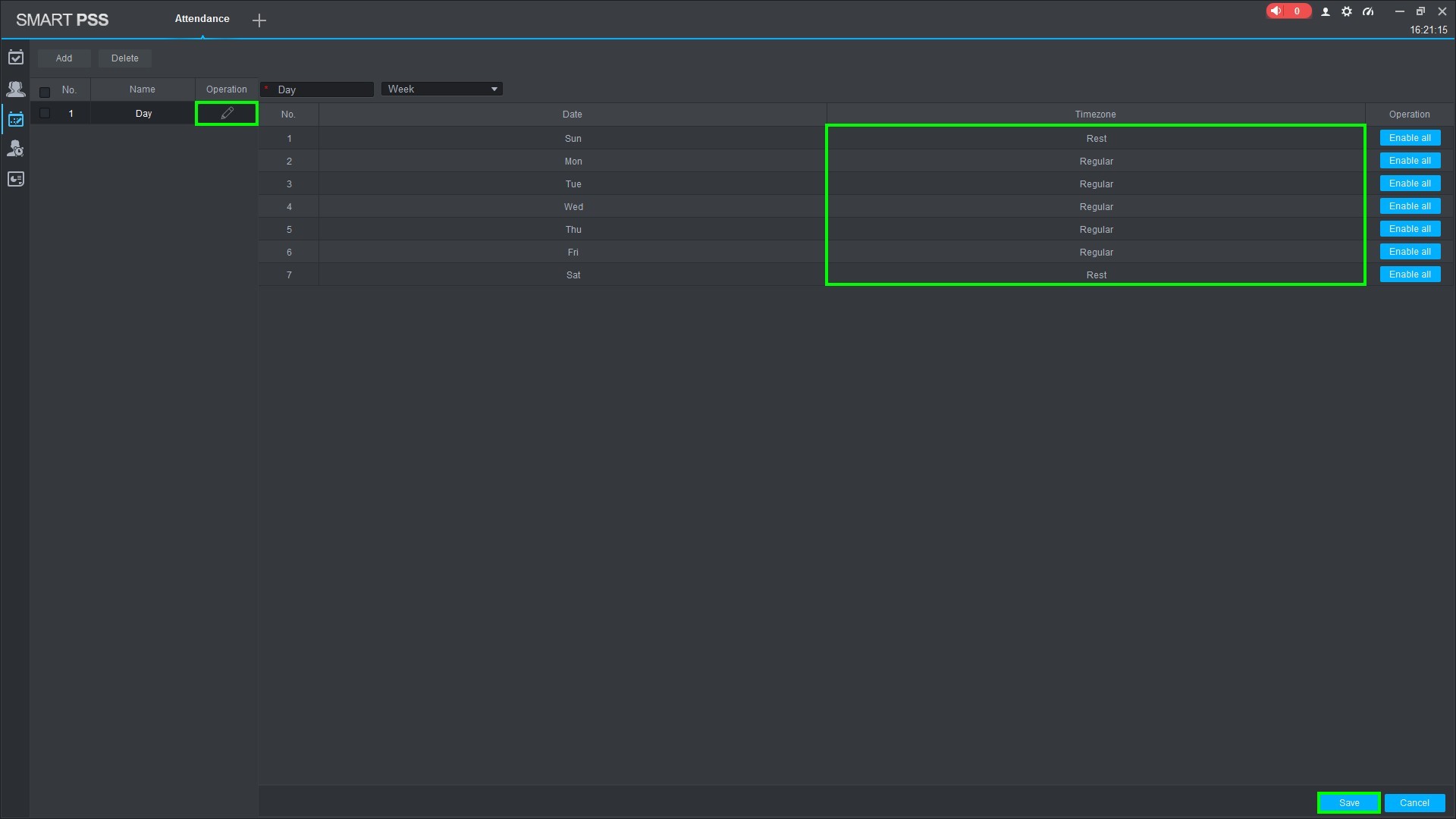Click the red alarm speaker indicator
This screenshot has height=819, width=1456.
point(1287,11)
